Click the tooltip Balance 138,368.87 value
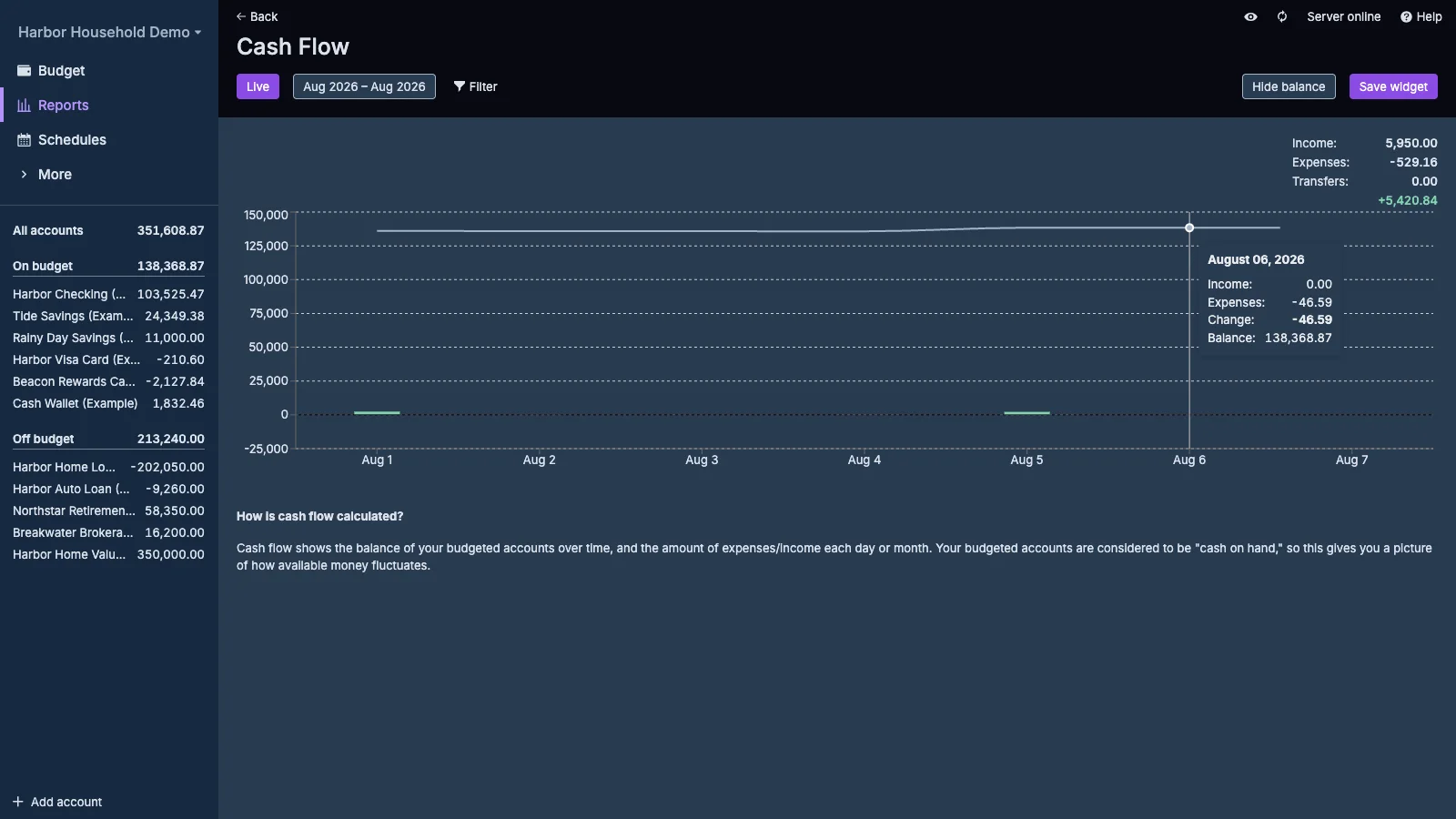This screenshot has height=819, width=1456. click(x=1299, y=338)
